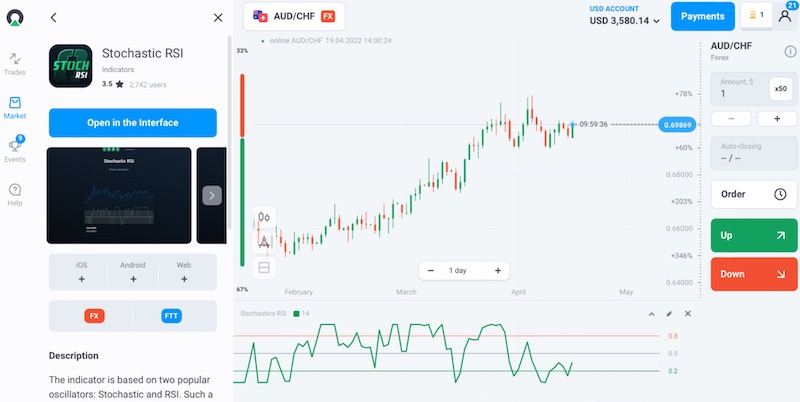This screenshot has height=402, width=800.
Task: Edit Stochastics RSI with pencil icon
Action: pos(670,314)
